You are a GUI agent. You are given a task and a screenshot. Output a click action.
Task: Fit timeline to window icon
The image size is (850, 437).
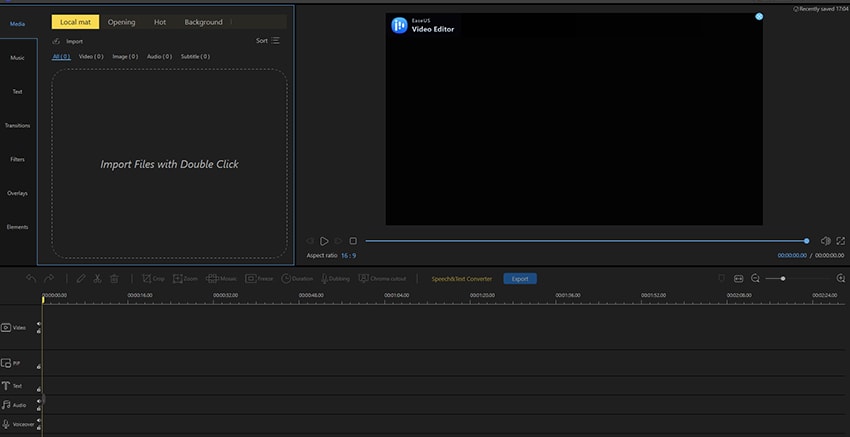click(738, 278)
